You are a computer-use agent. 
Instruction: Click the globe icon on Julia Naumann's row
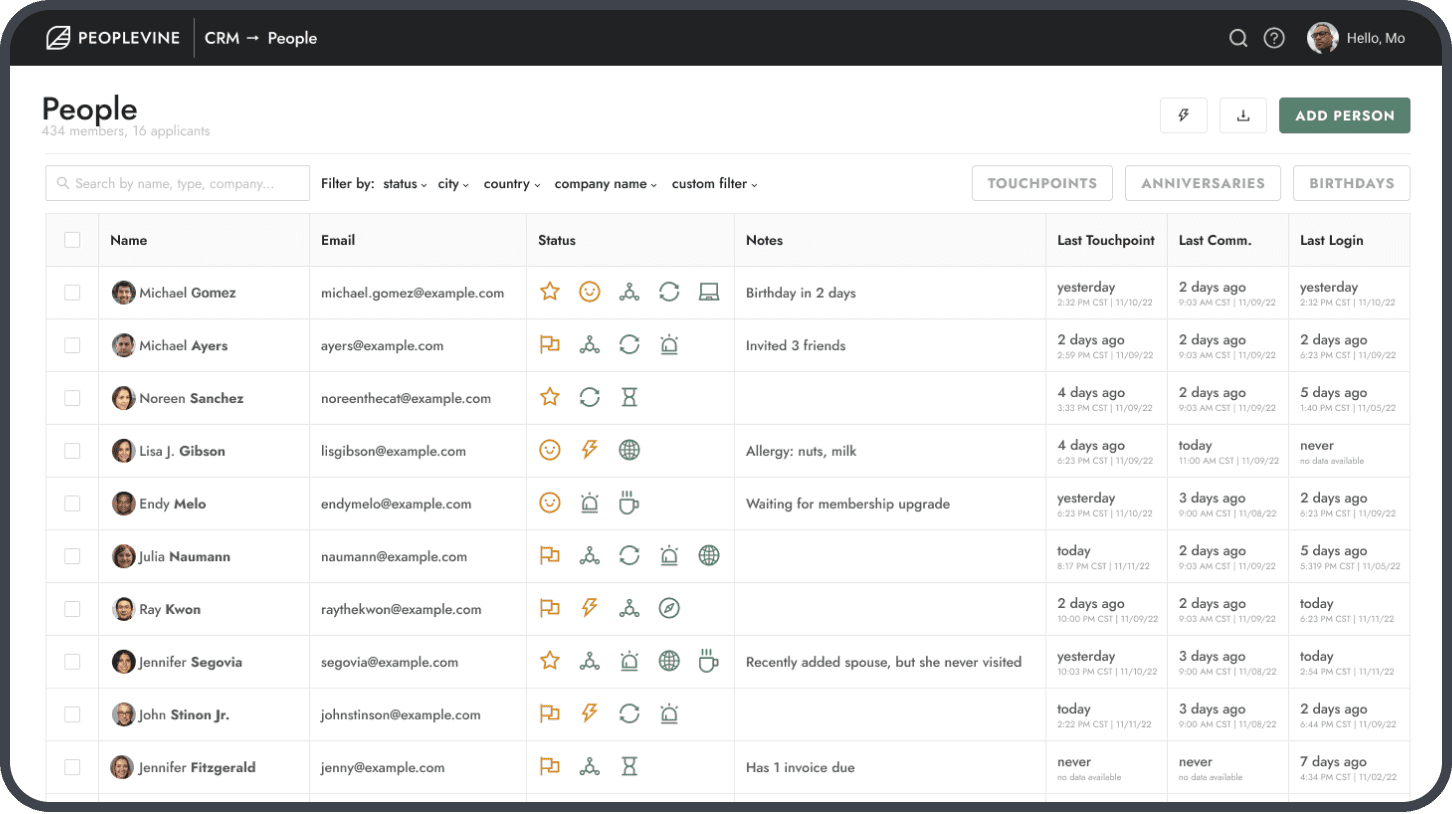click(709, 555)
